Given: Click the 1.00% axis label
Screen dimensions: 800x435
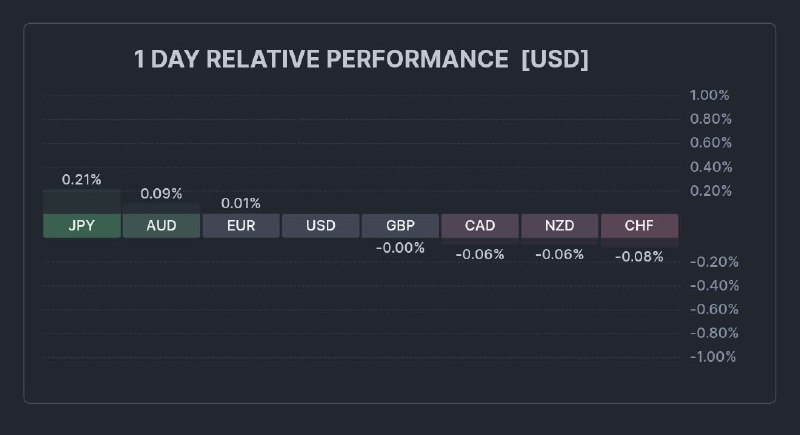Looking at the screenshot, I should (x=710, y=96).
